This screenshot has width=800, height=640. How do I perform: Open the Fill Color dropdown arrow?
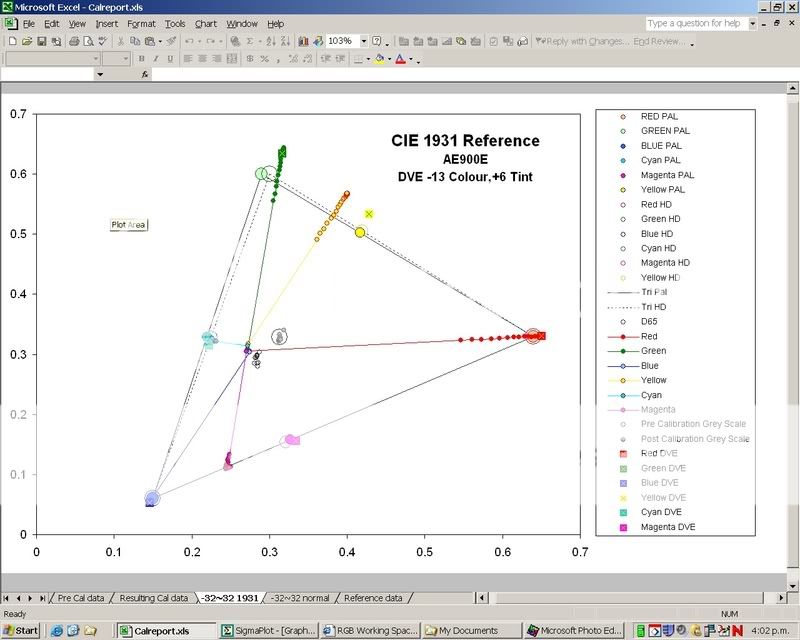[x=388, y=59]
